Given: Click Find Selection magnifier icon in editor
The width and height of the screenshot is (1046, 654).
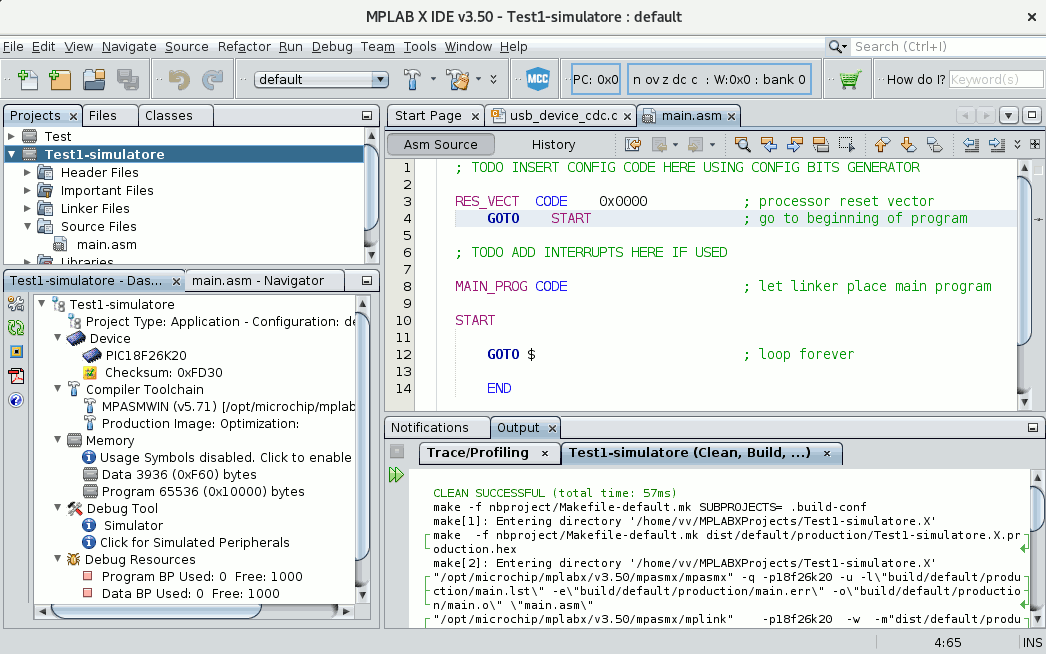Looking at the screenshot, I should click(742, 144).
